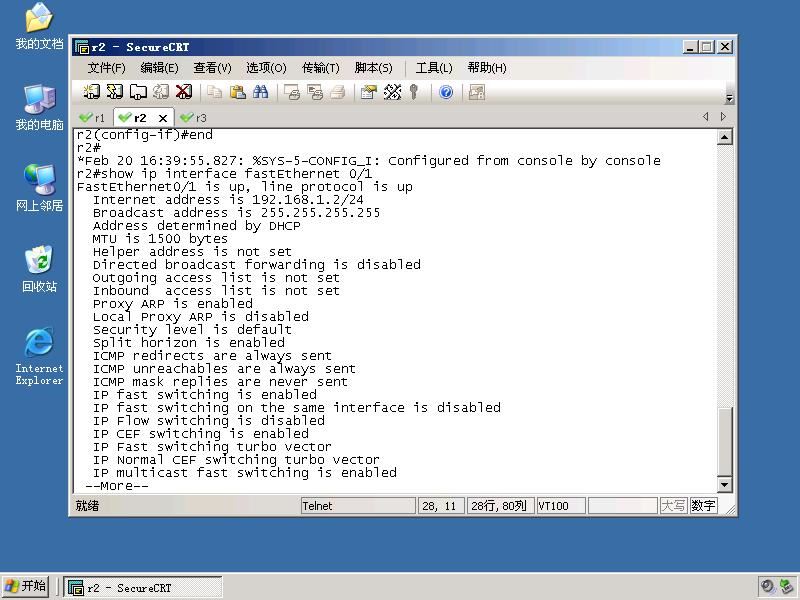Click the 'Internet address is 192.168.1.2/24' line
This screenshot has width=800, height=600.
coord(228,199)
